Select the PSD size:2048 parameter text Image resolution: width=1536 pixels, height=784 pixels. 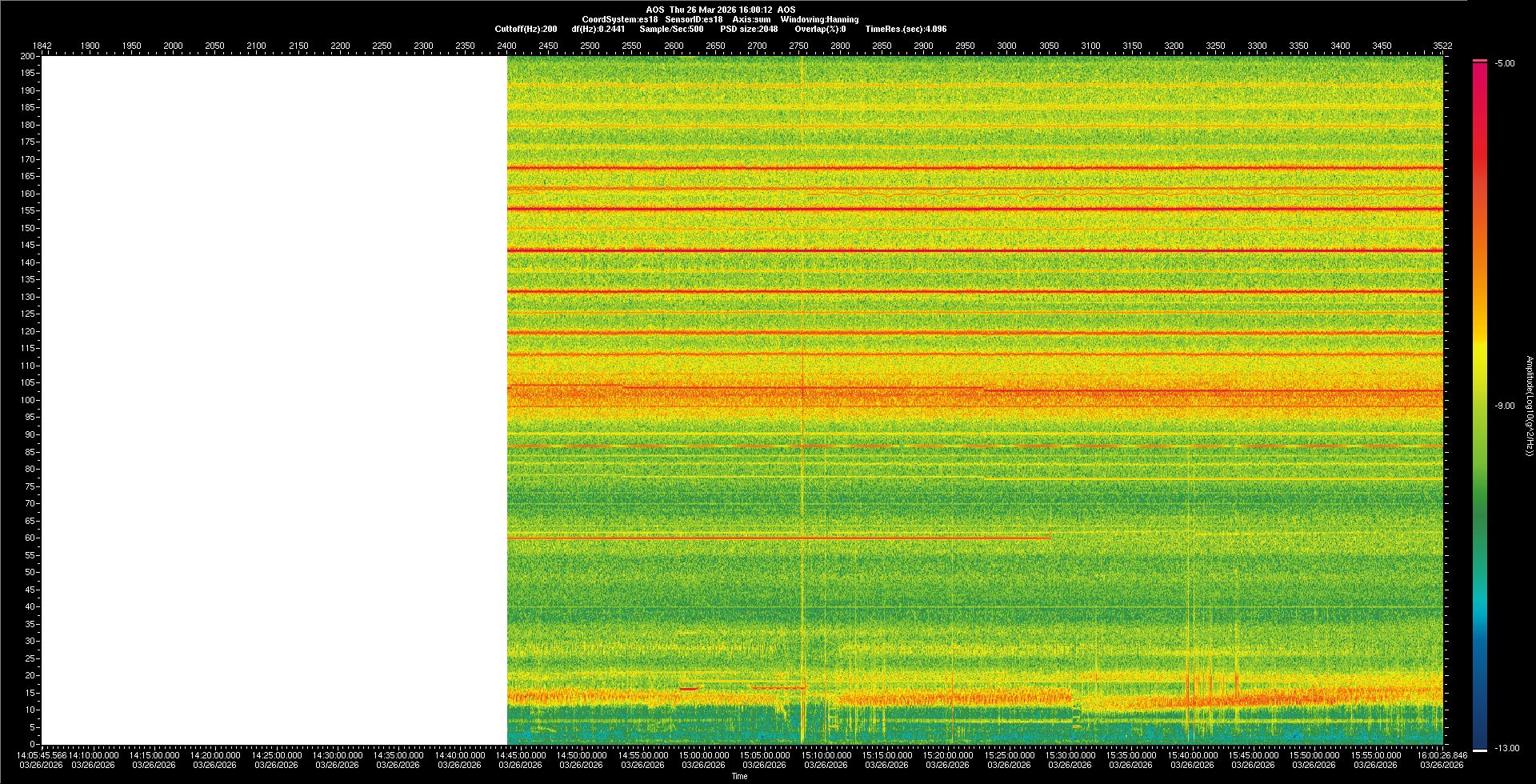(749, 29)
